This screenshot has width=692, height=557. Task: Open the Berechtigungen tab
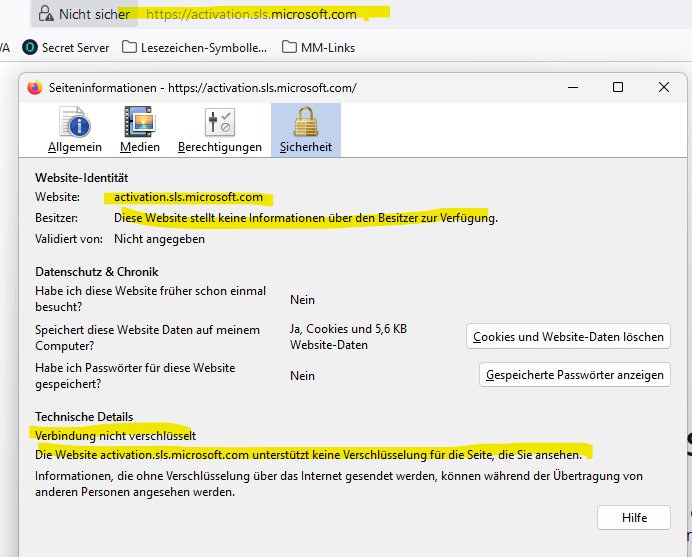(x=220, y=130)
